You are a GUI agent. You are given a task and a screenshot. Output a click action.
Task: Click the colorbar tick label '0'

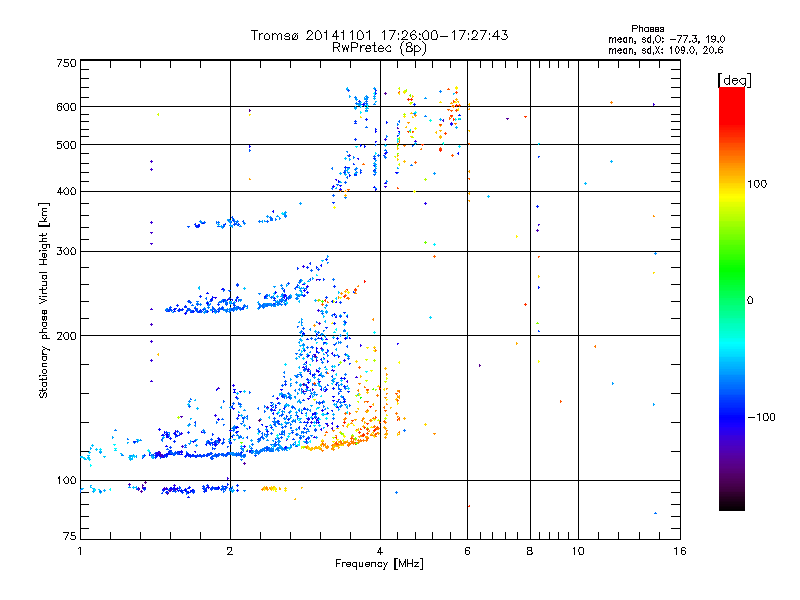click(x=750, y=301)
